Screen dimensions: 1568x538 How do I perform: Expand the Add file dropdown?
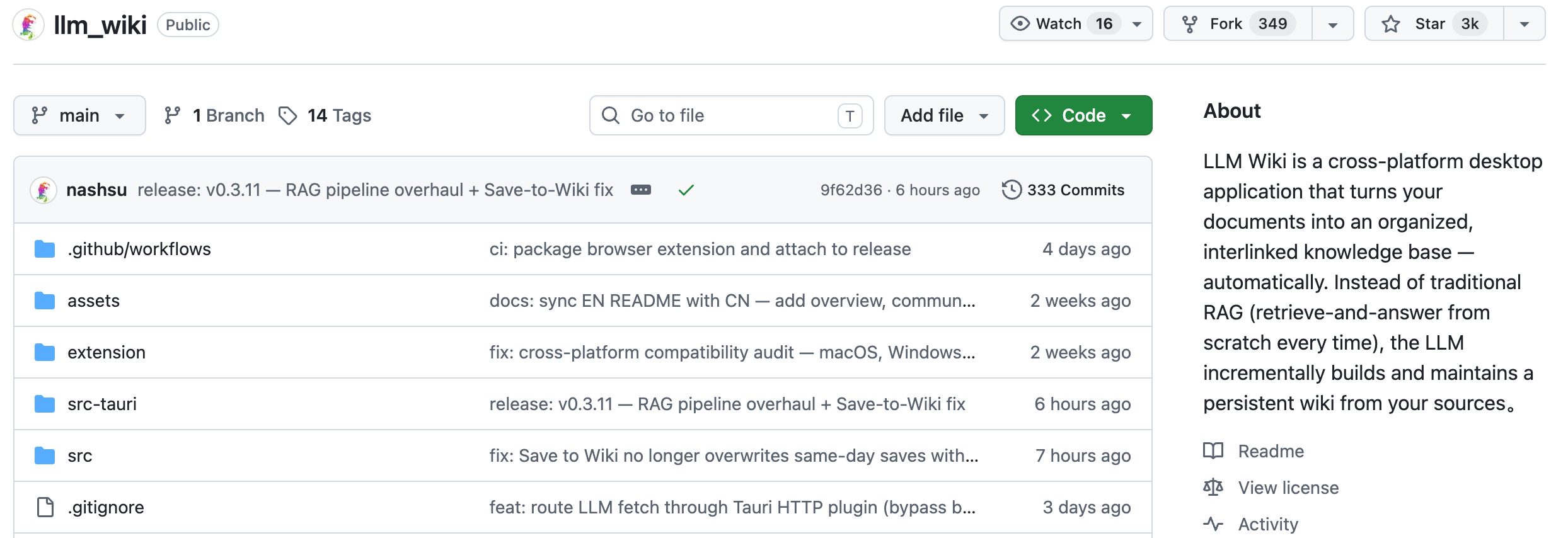pos(943,116)
